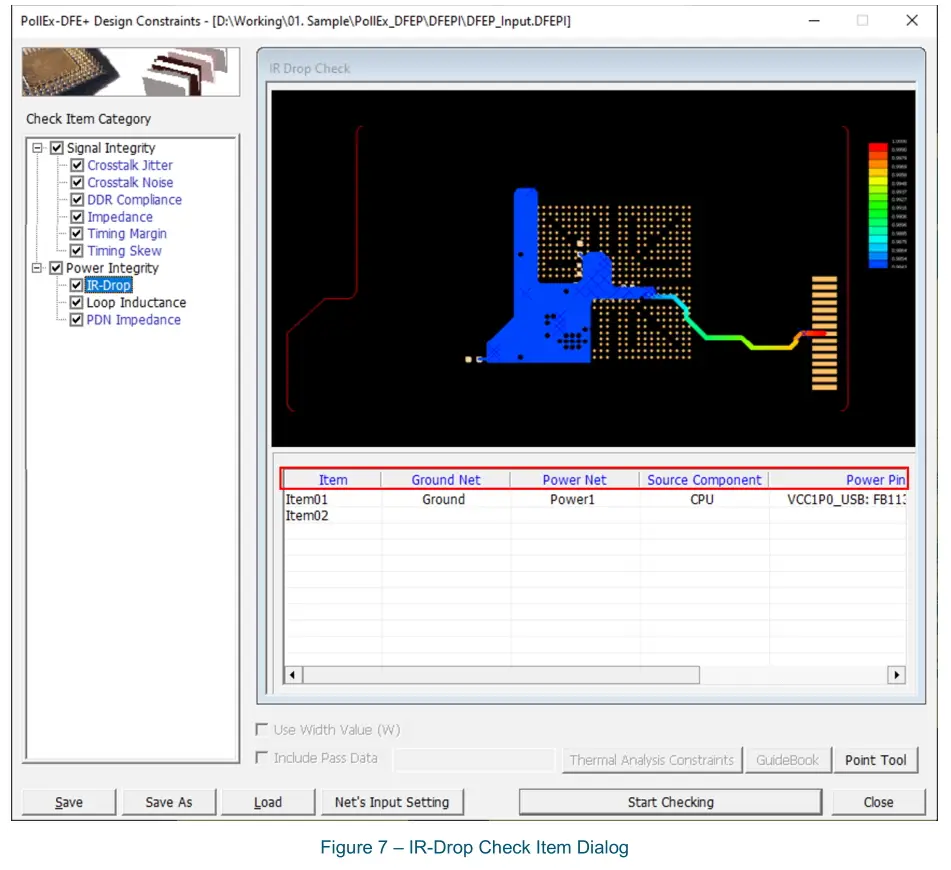
Task: Click the Start Checking button
Action: pos(670,802)
